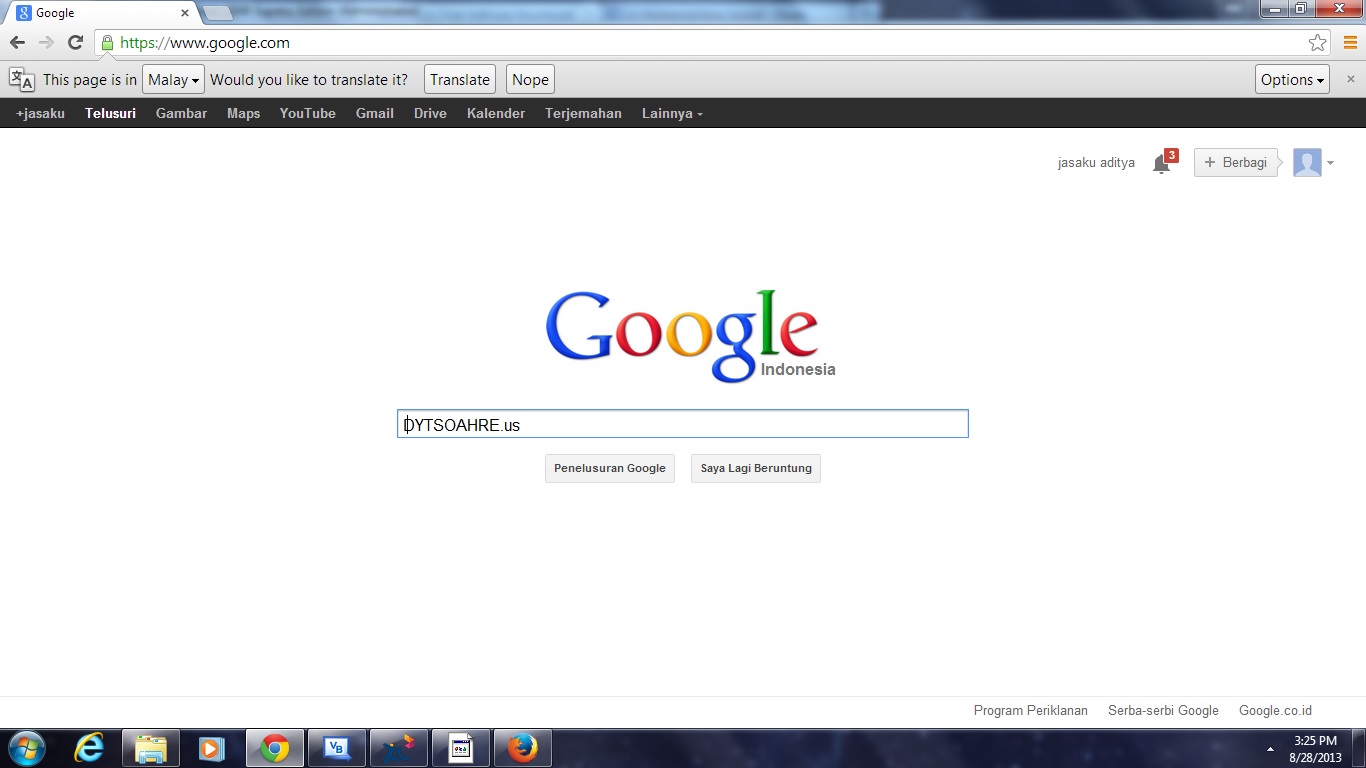Click the address bar URL
1366x768 pixels.
(x=205, y=43)
